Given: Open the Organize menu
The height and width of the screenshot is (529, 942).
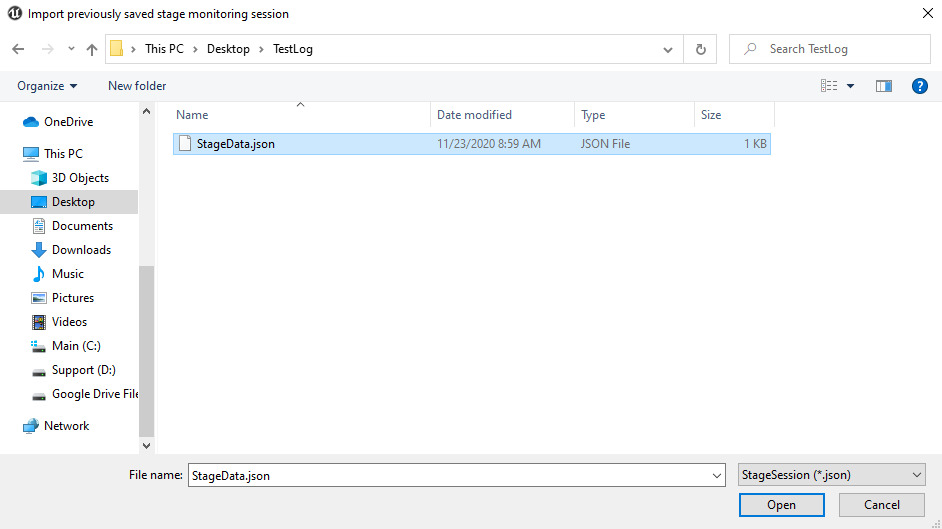Looking at the screenshot, I should pyautogui.click(x=47, y=86).
